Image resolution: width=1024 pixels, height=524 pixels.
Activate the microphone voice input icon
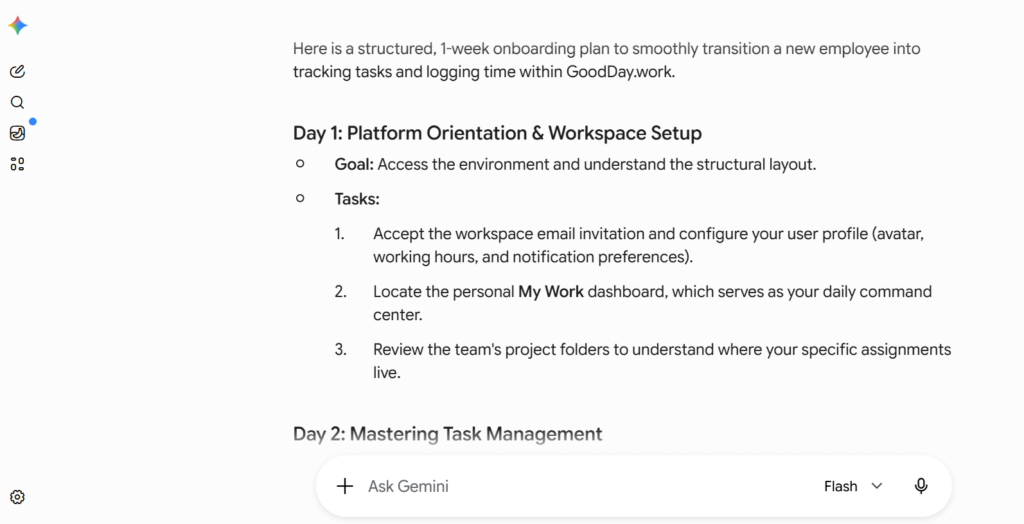(x=921, y=486)
